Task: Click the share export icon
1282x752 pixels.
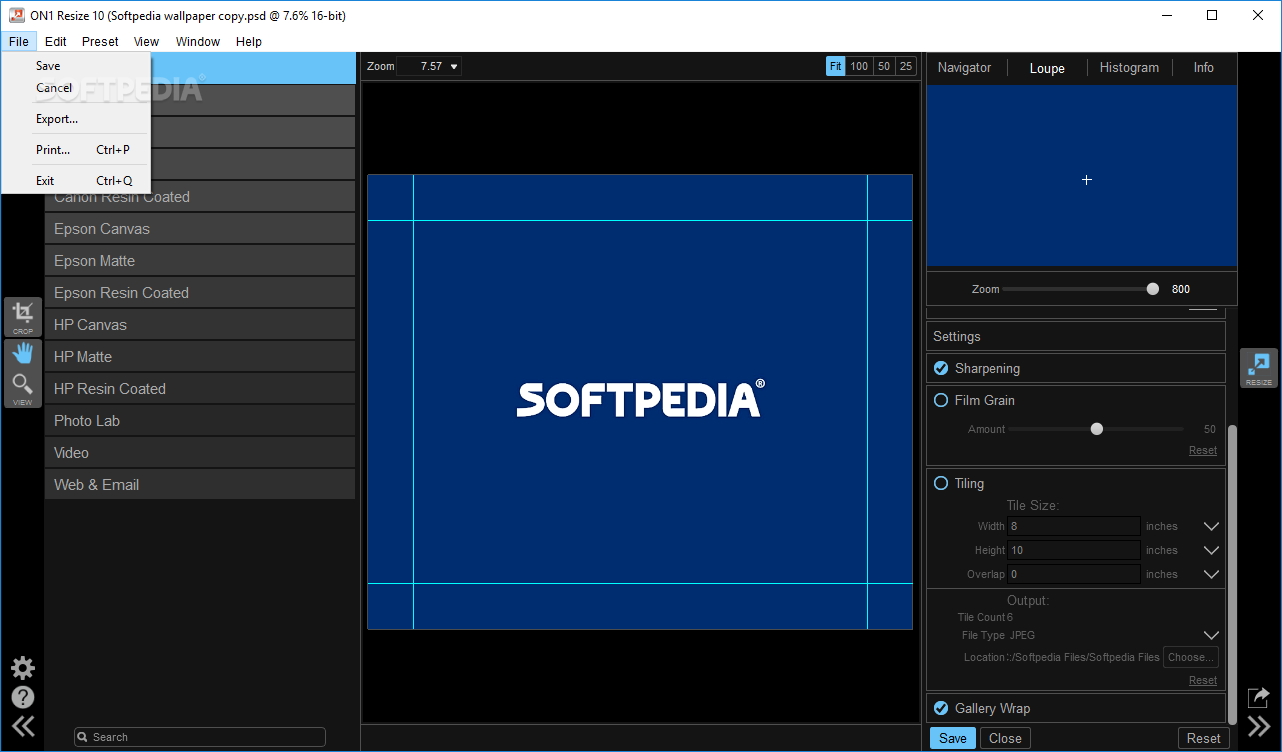Action: click(1258, 696)
